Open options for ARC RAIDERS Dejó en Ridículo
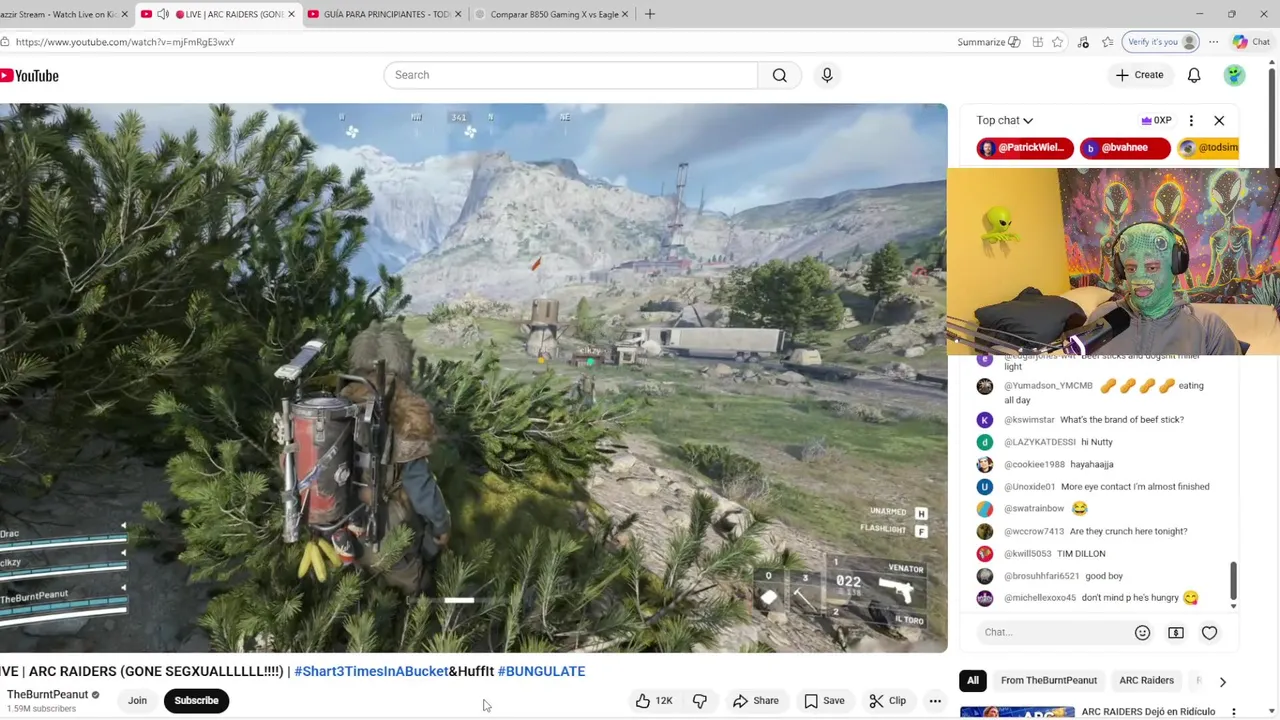Viewport: 1280px width, 720px height. pos(1234,712)
